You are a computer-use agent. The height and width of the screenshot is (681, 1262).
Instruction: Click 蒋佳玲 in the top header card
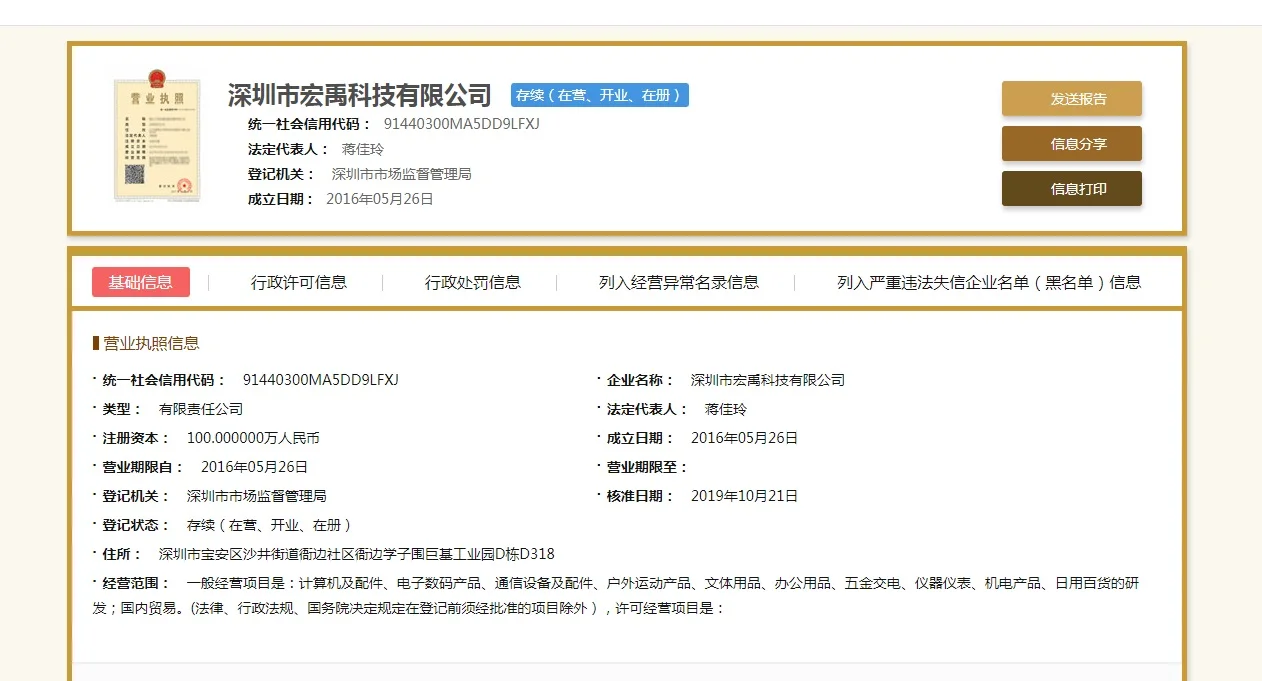pyautogui.click(x=363, y=149)
